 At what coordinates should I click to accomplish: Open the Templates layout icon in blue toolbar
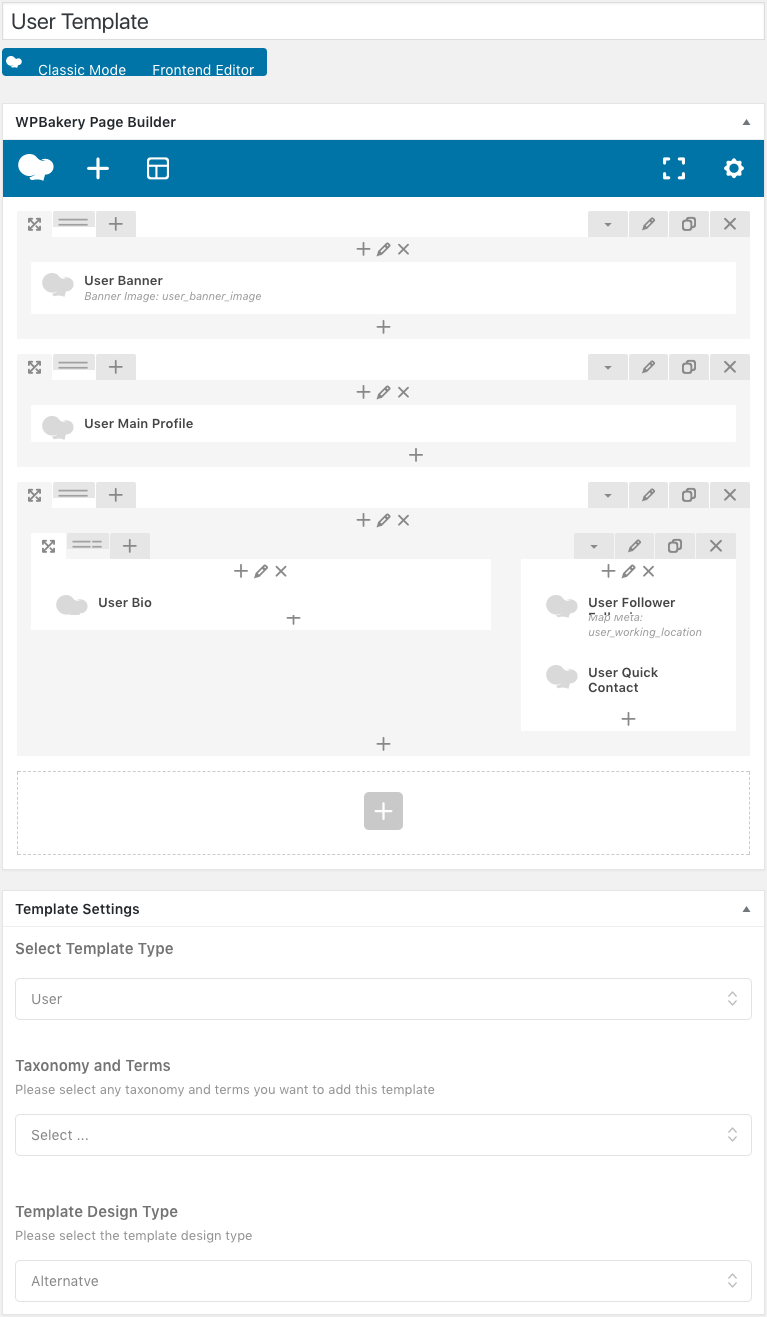pyautogui.click(x=158, y=169)
